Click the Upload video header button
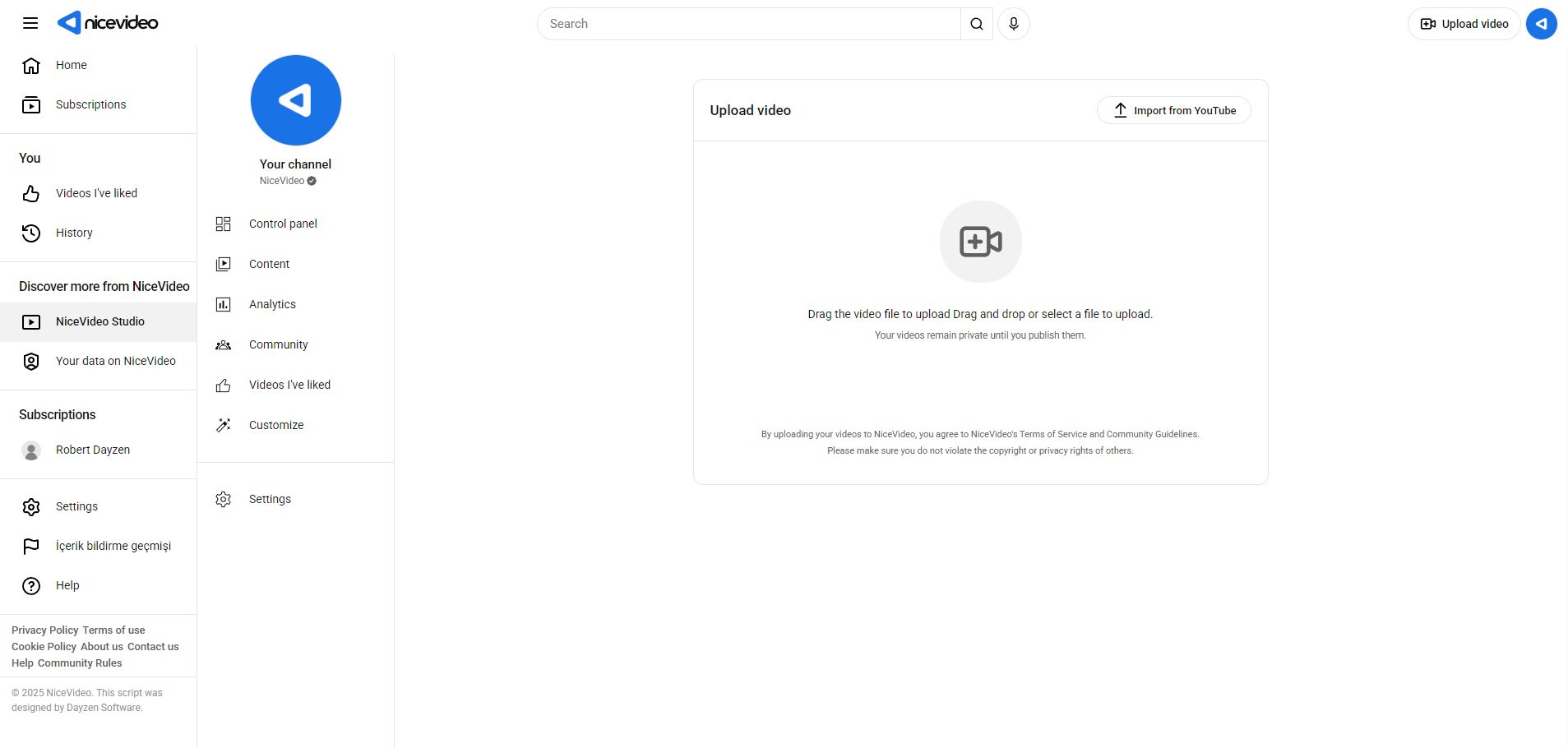The image size is (1568, 748). (x=1464, y=24)
